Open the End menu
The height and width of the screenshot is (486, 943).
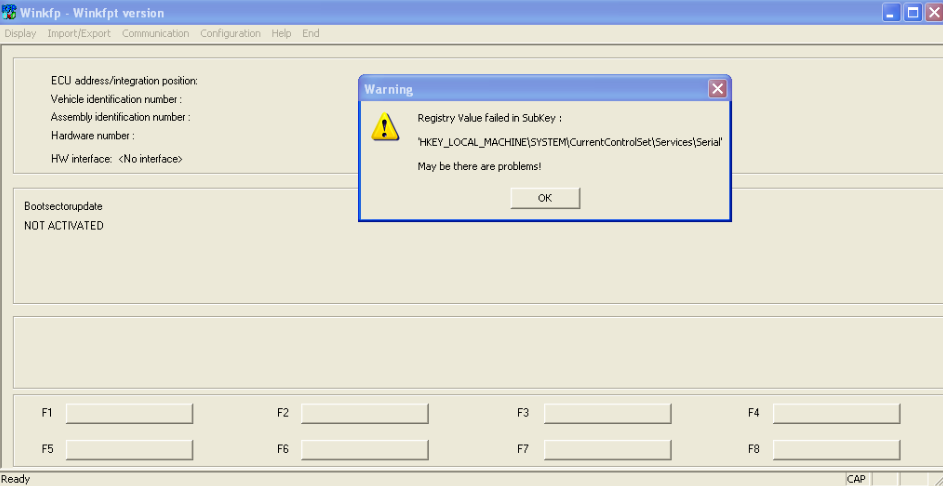tap(310, 34)
